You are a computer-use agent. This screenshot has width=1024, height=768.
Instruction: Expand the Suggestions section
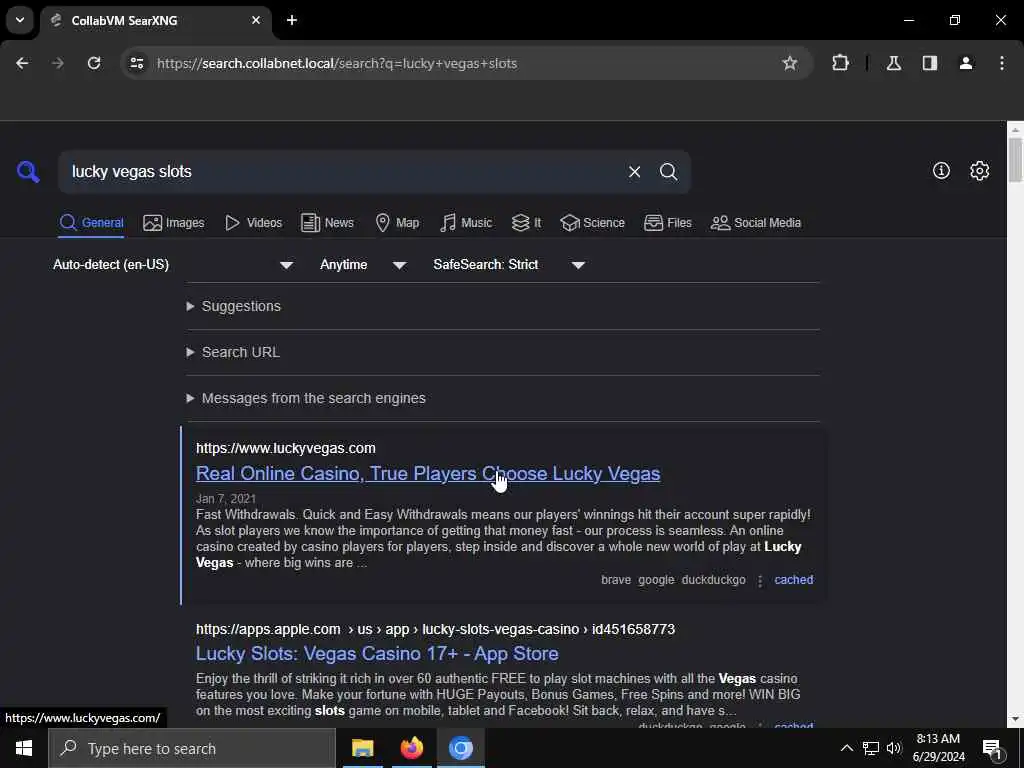pyautogui.click(x=234, y=306)
